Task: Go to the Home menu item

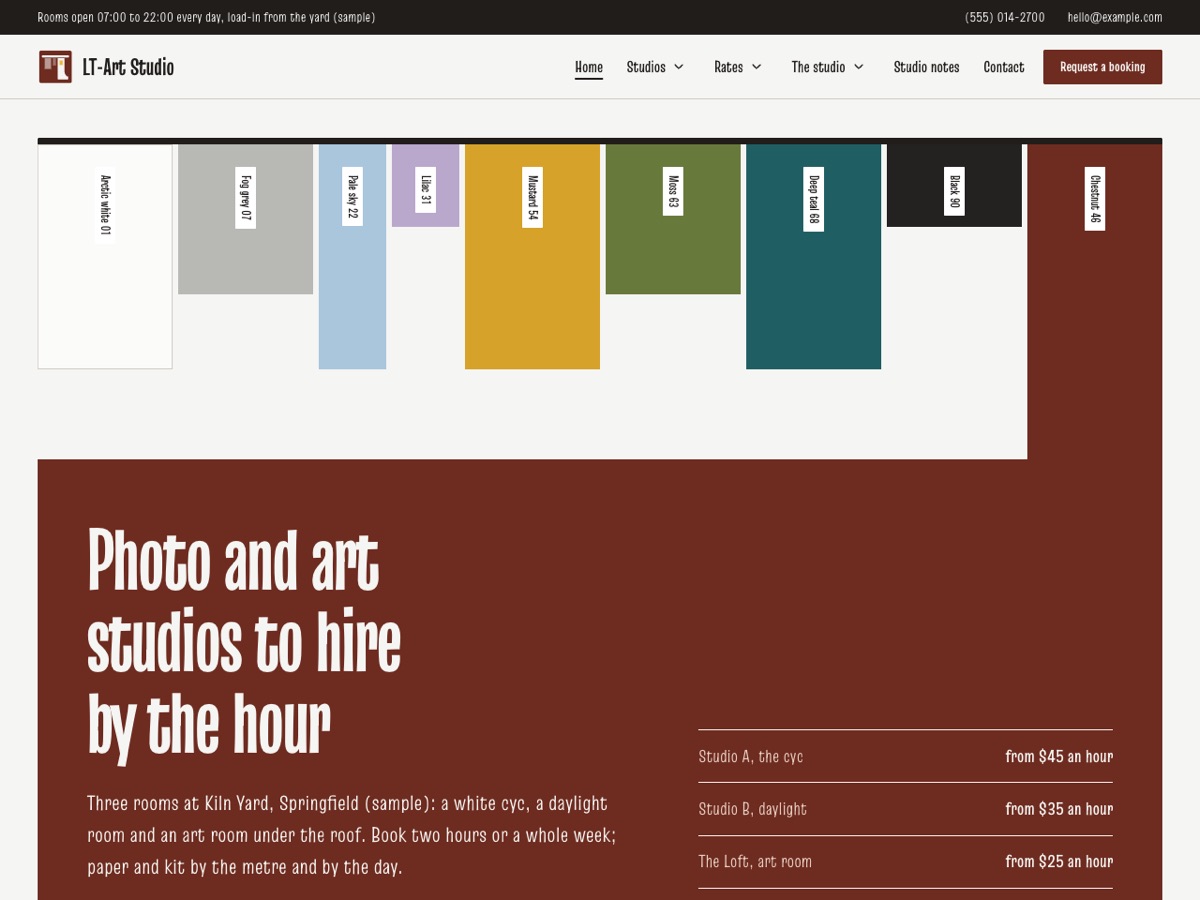Action: (589, 67)
